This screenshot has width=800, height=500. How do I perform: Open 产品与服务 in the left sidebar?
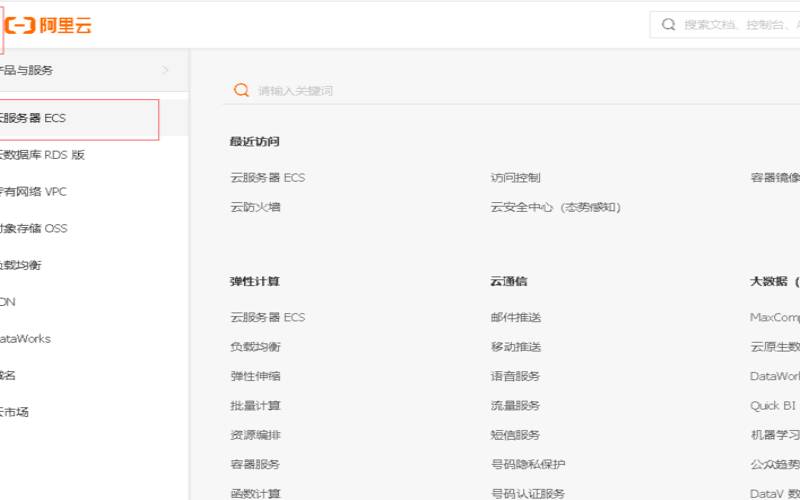[x=94, y=70]
